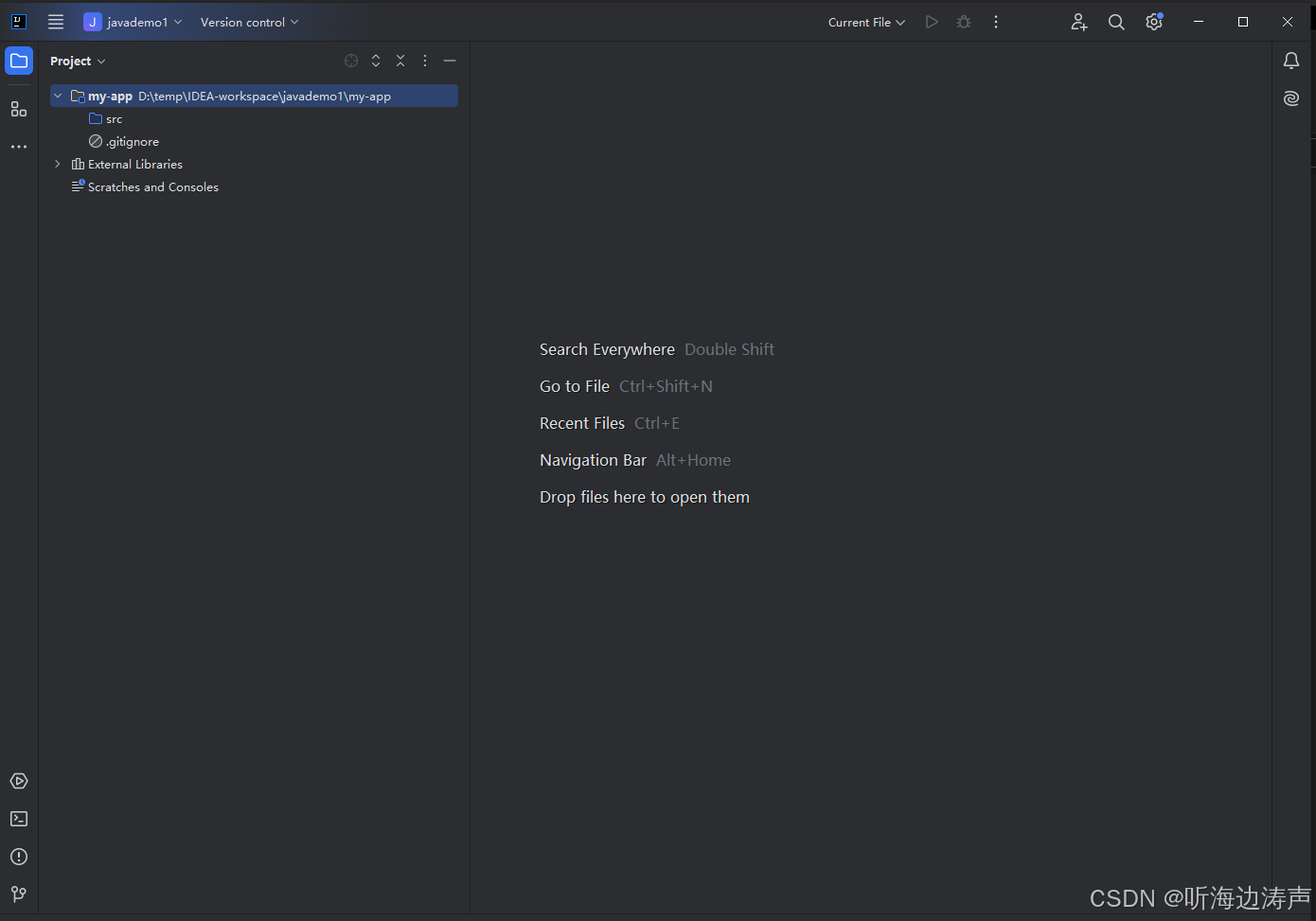Close the IDE window
The height and width of the screenshot is (921, 1316).
[x=1288, y=22]
